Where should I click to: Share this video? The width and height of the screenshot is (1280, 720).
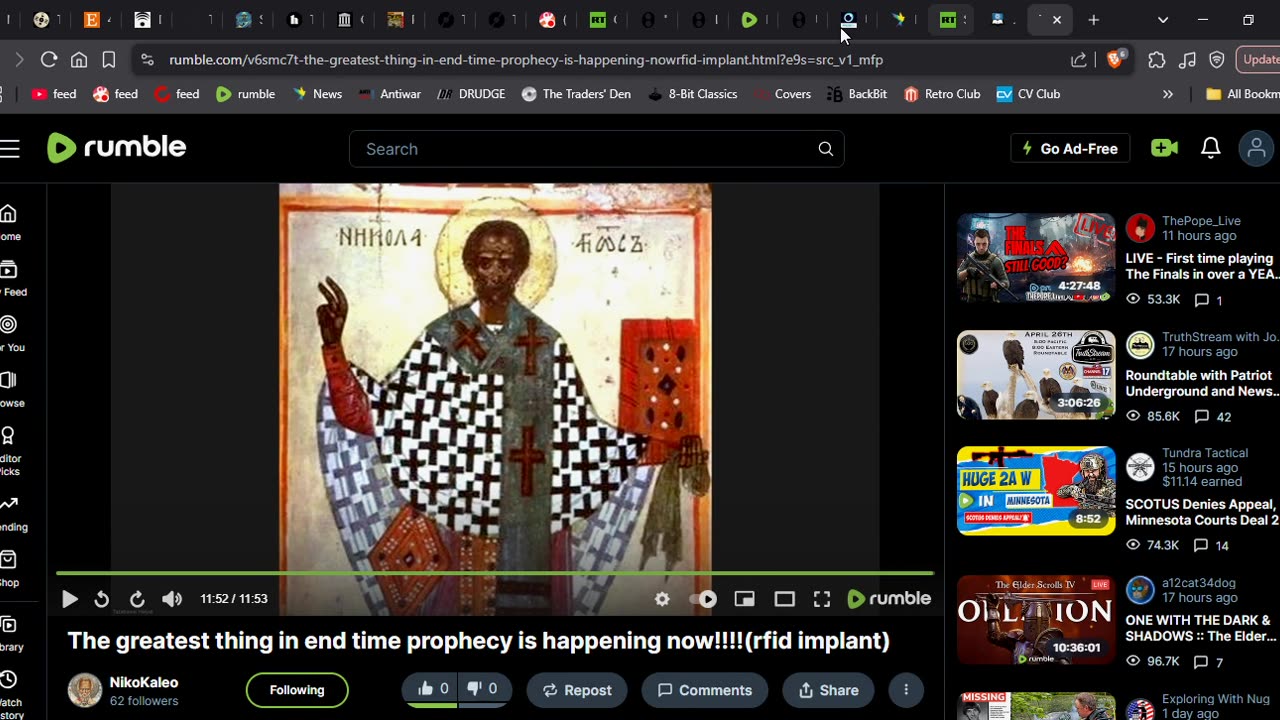[828, 690]
